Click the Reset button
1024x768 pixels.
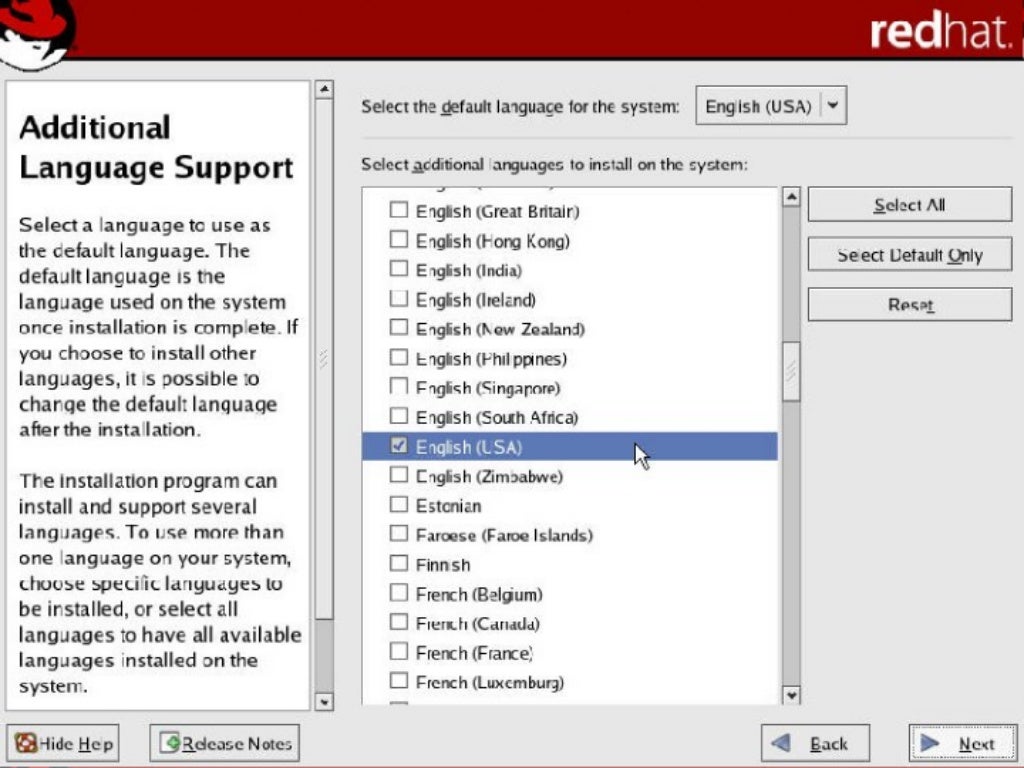coord(910,304)
